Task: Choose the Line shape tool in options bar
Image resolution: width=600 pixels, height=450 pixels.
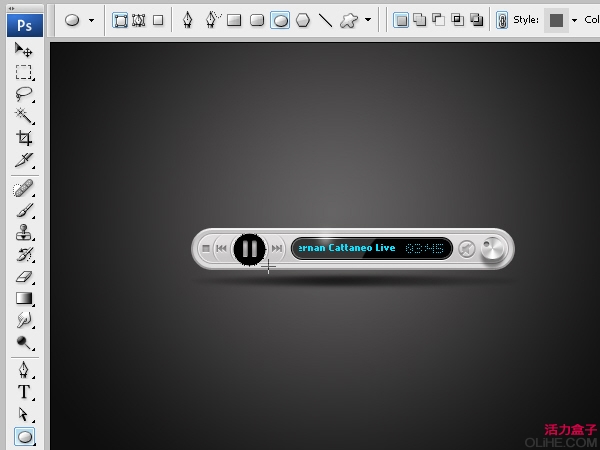Action: (x=326, y=20)
